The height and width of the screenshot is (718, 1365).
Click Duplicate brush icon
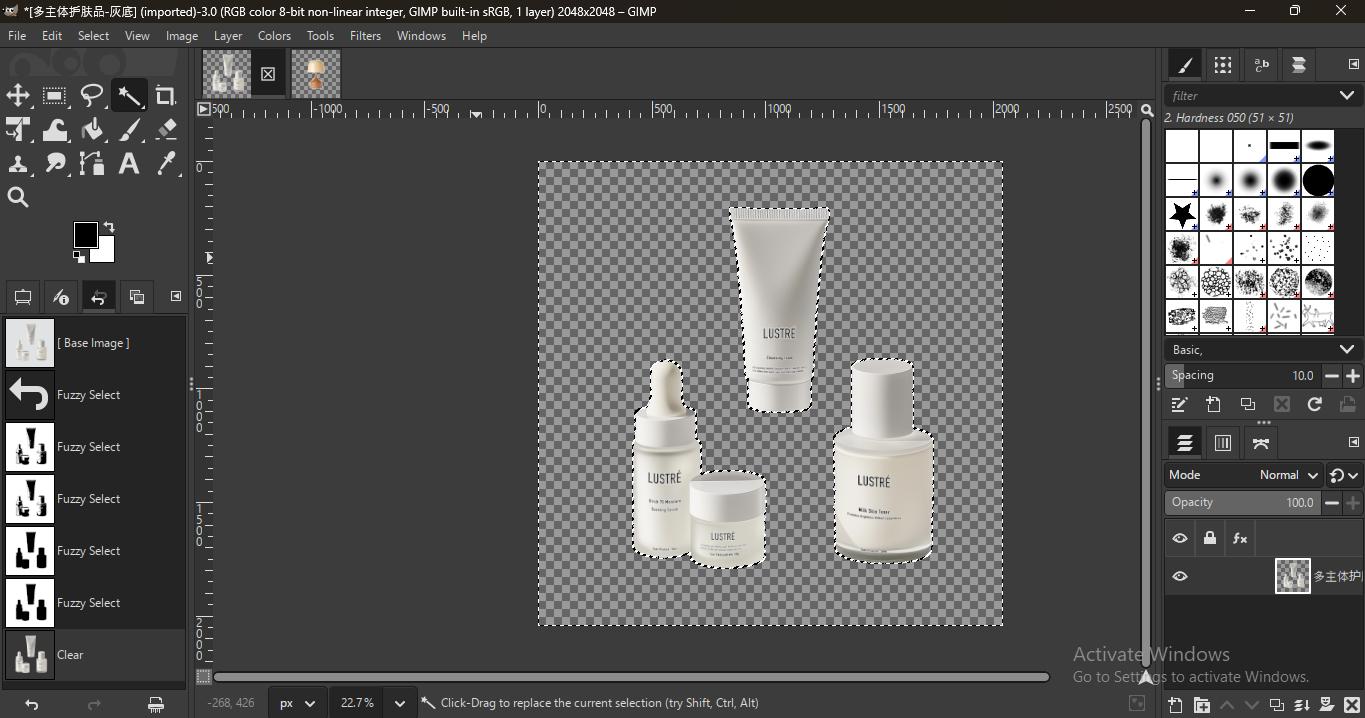click(x=1248, y=405)
